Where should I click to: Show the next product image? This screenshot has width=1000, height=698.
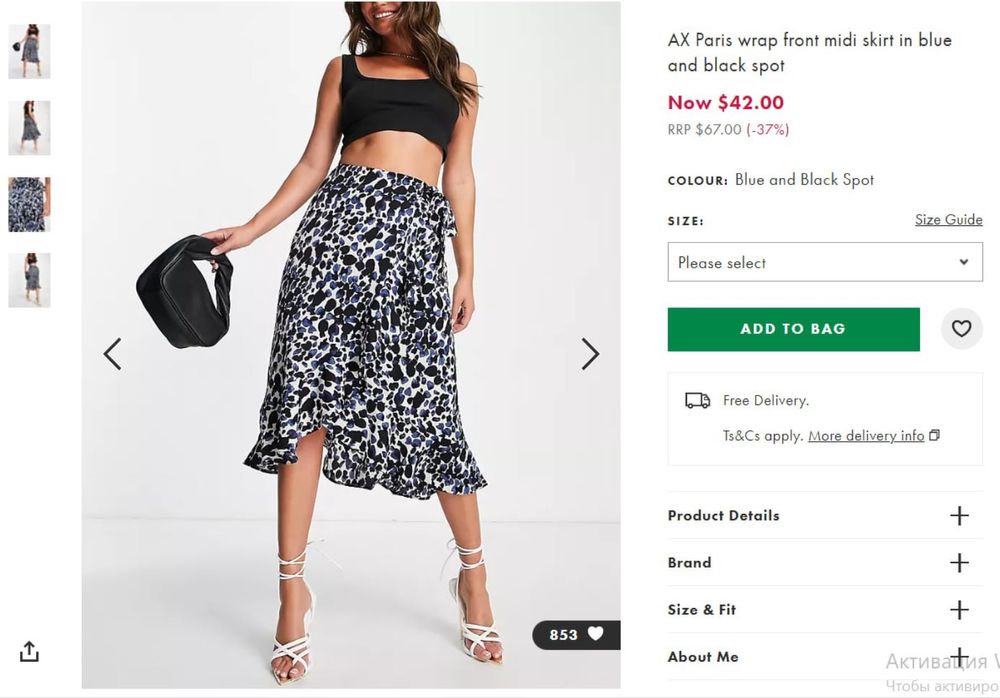590,354
